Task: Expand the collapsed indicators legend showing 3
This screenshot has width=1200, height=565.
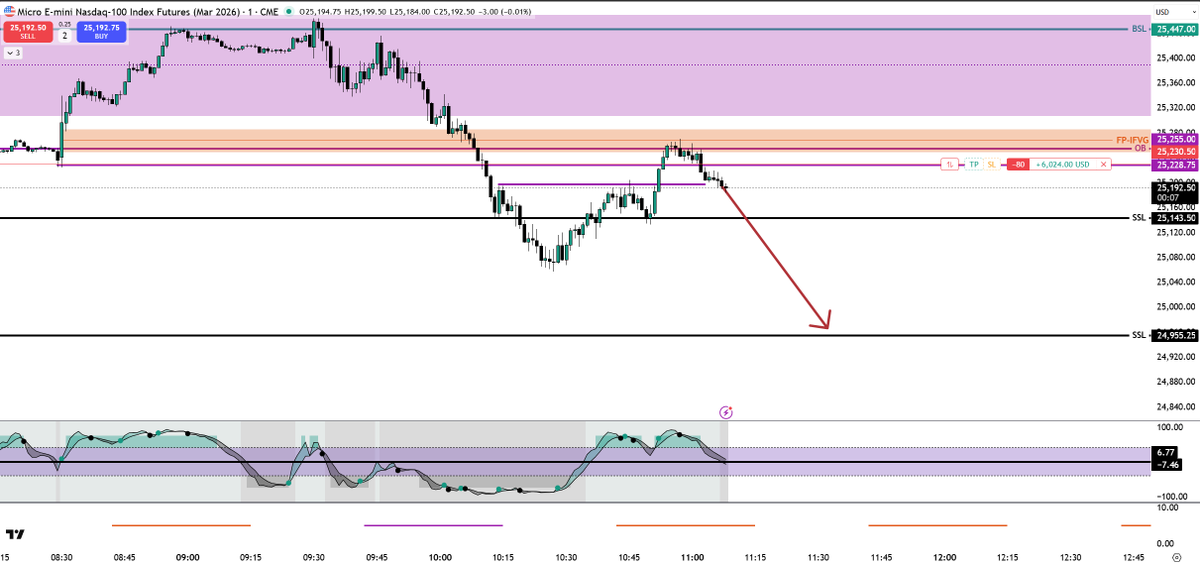Action: tap(15, 52)
